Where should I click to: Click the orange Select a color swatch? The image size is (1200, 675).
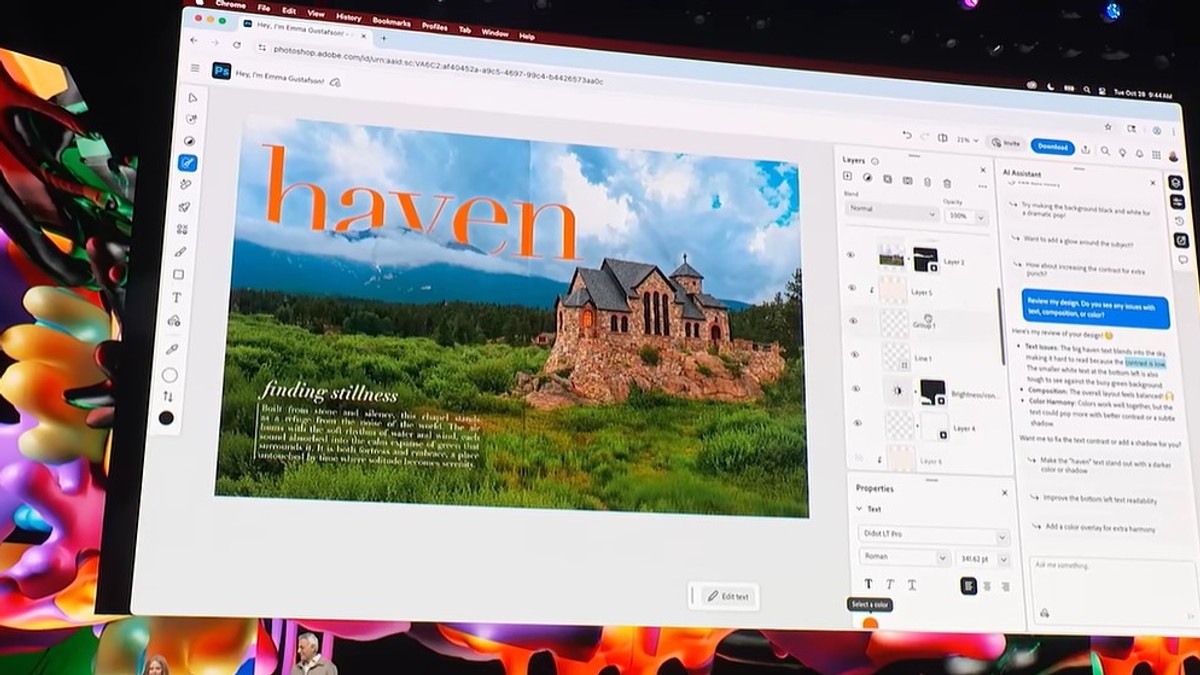coord(870,622)
